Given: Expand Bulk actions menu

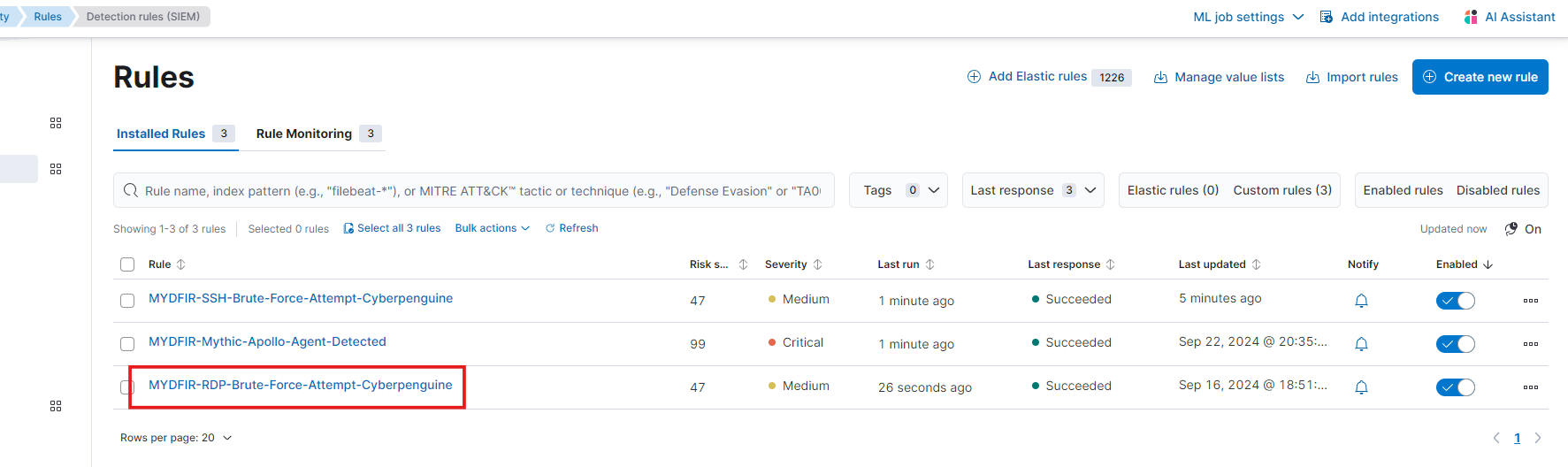Looking at the screenshot, I should click(493, 228).
